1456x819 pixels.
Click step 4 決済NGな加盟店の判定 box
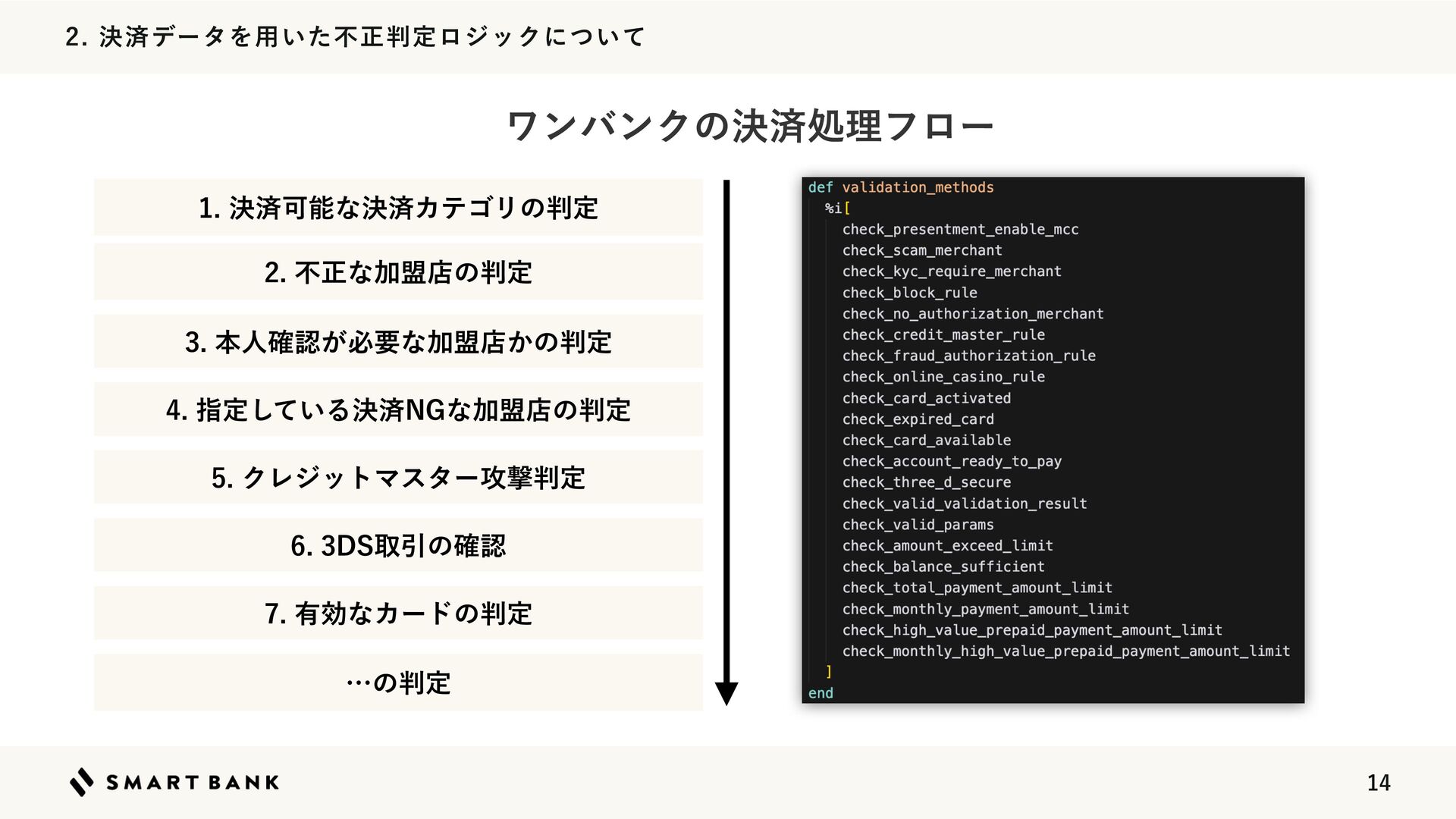tap(398, 409)
